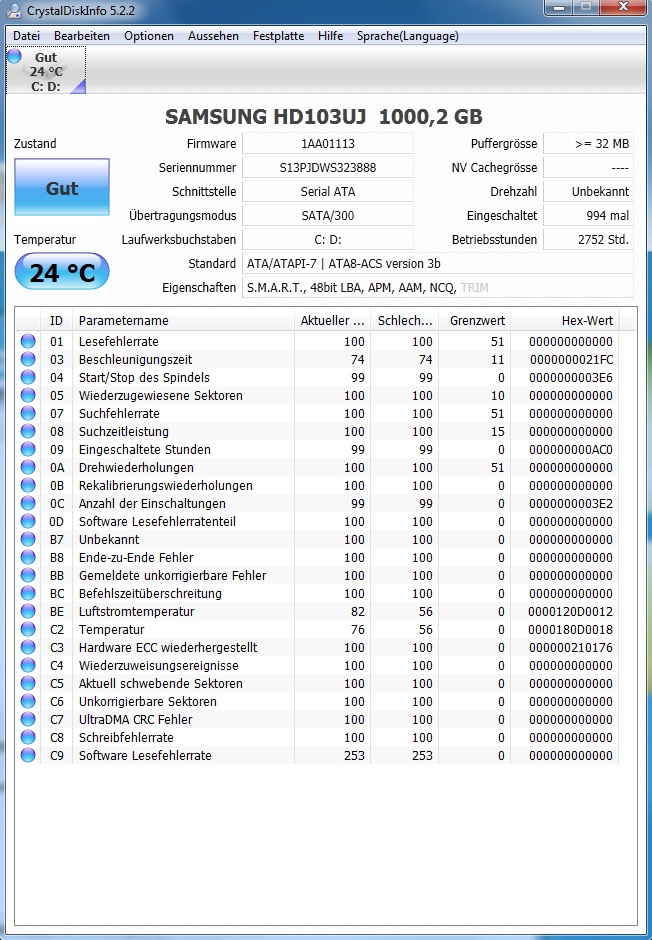Viewport: 652px width, 940px height.
Task: Select the C: D: drive tab
Action: pos(46,71)
